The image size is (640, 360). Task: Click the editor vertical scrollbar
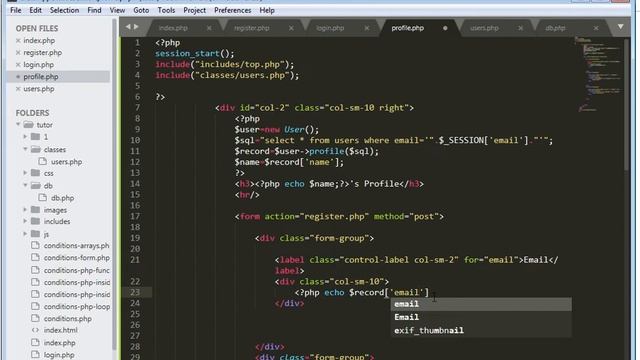tap(627, 104)
